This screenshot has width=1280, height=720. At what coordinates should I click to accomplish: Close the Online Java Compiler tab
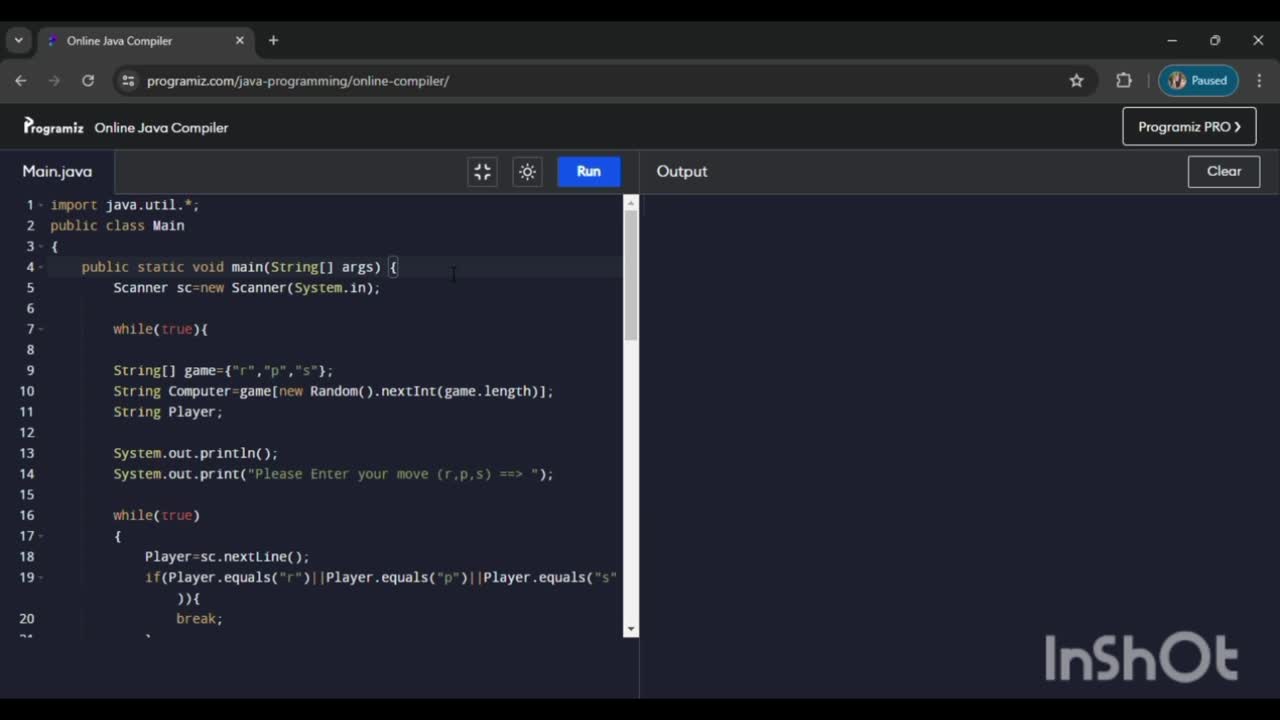click(x=240, y=41)
